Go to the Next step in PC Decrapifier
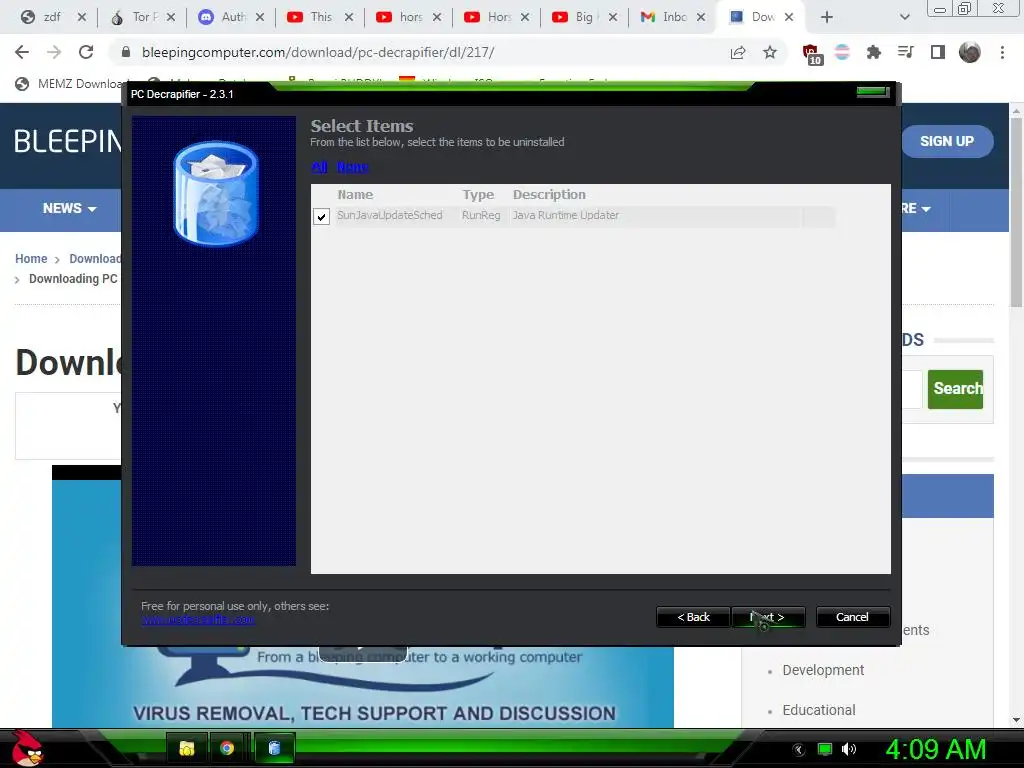Viewport: 1024px width, 768px height. (768, 617)
